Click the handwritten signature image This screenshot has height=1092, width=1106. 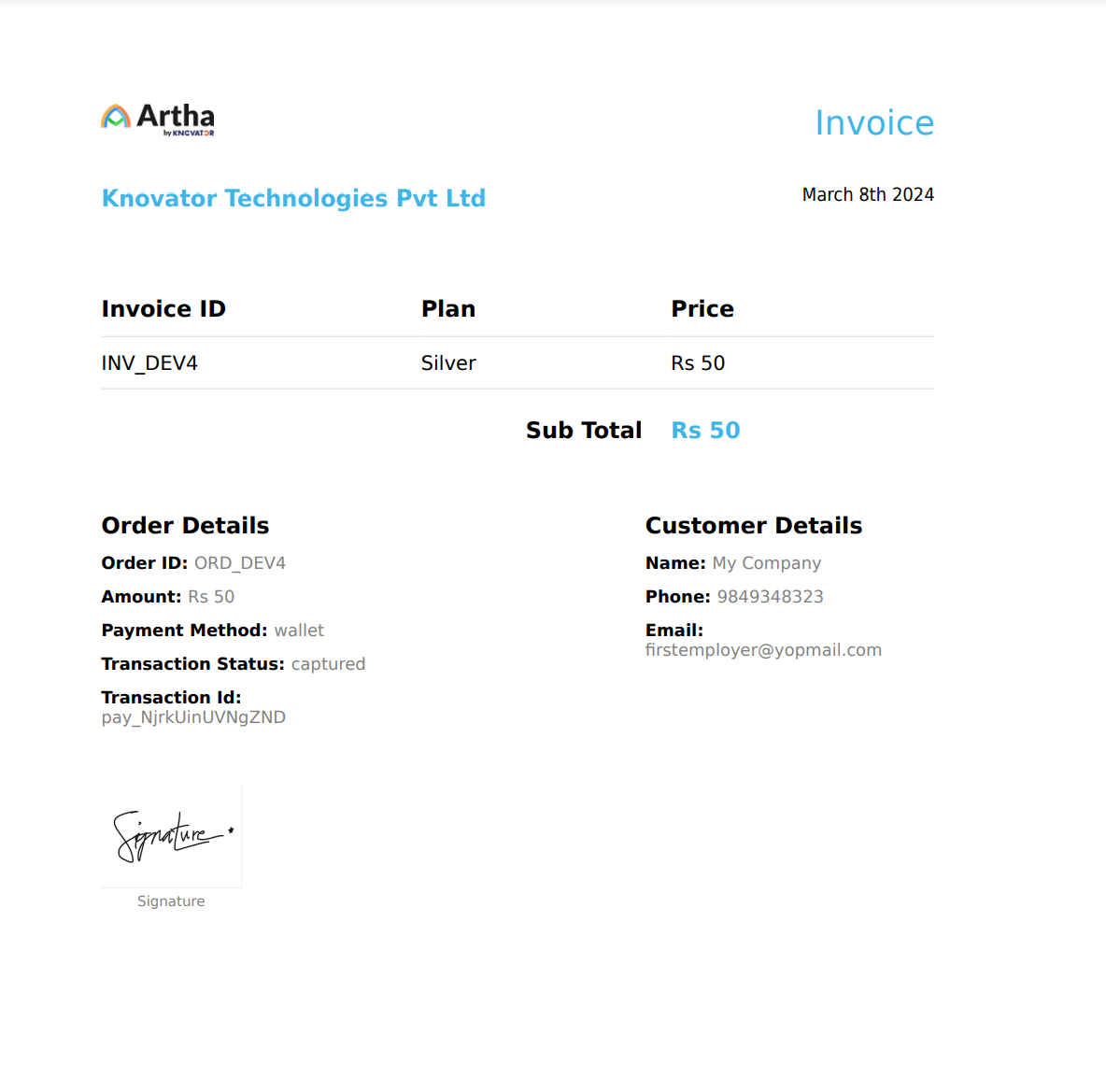coord(171,834)
